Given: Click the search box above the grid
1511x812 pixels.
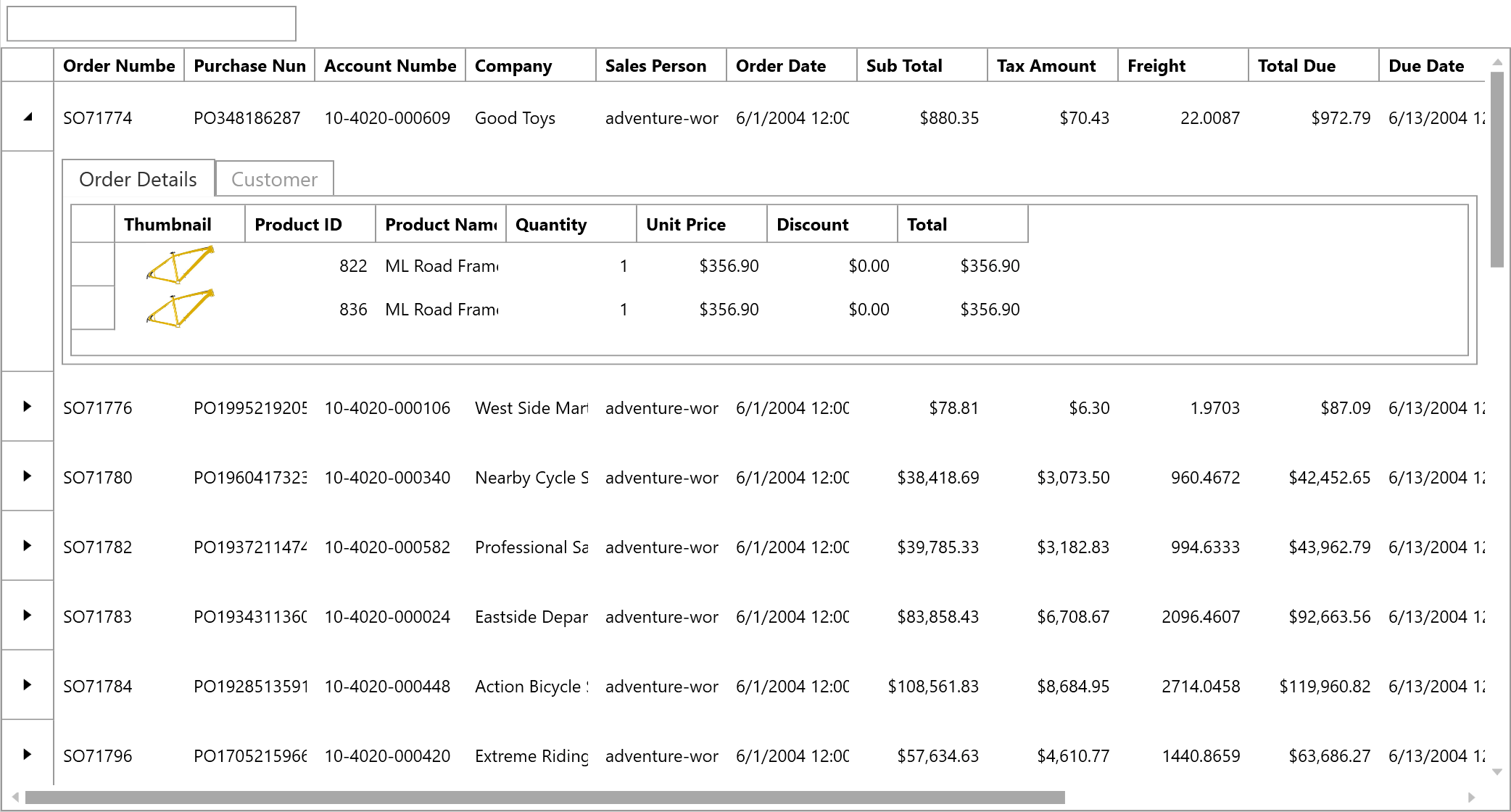Looking at the screenshot, I should pyautogui.click(x=151, y=22).
